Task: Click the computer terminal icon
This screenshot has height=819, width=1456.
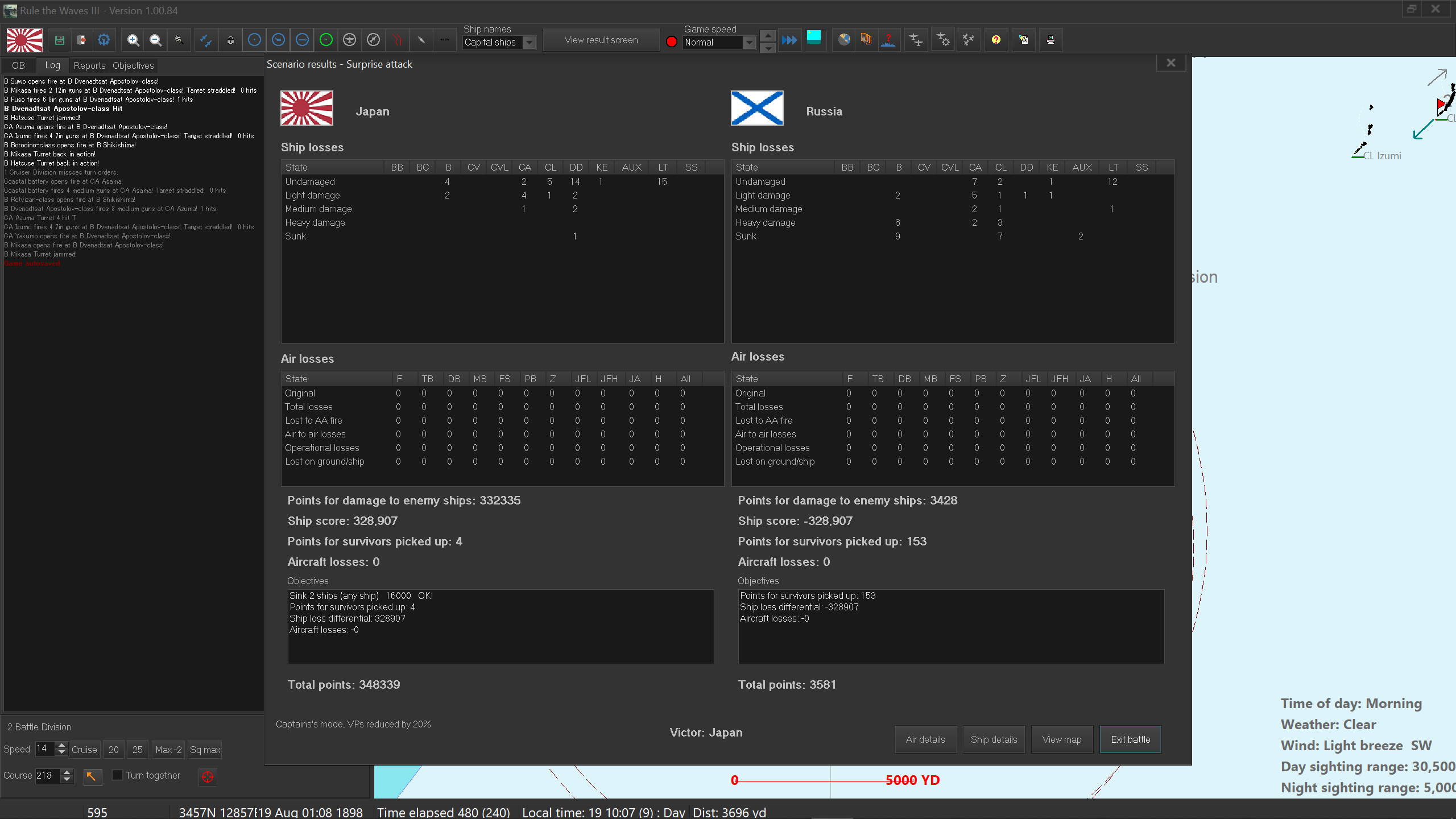Action: [1050, 40]
